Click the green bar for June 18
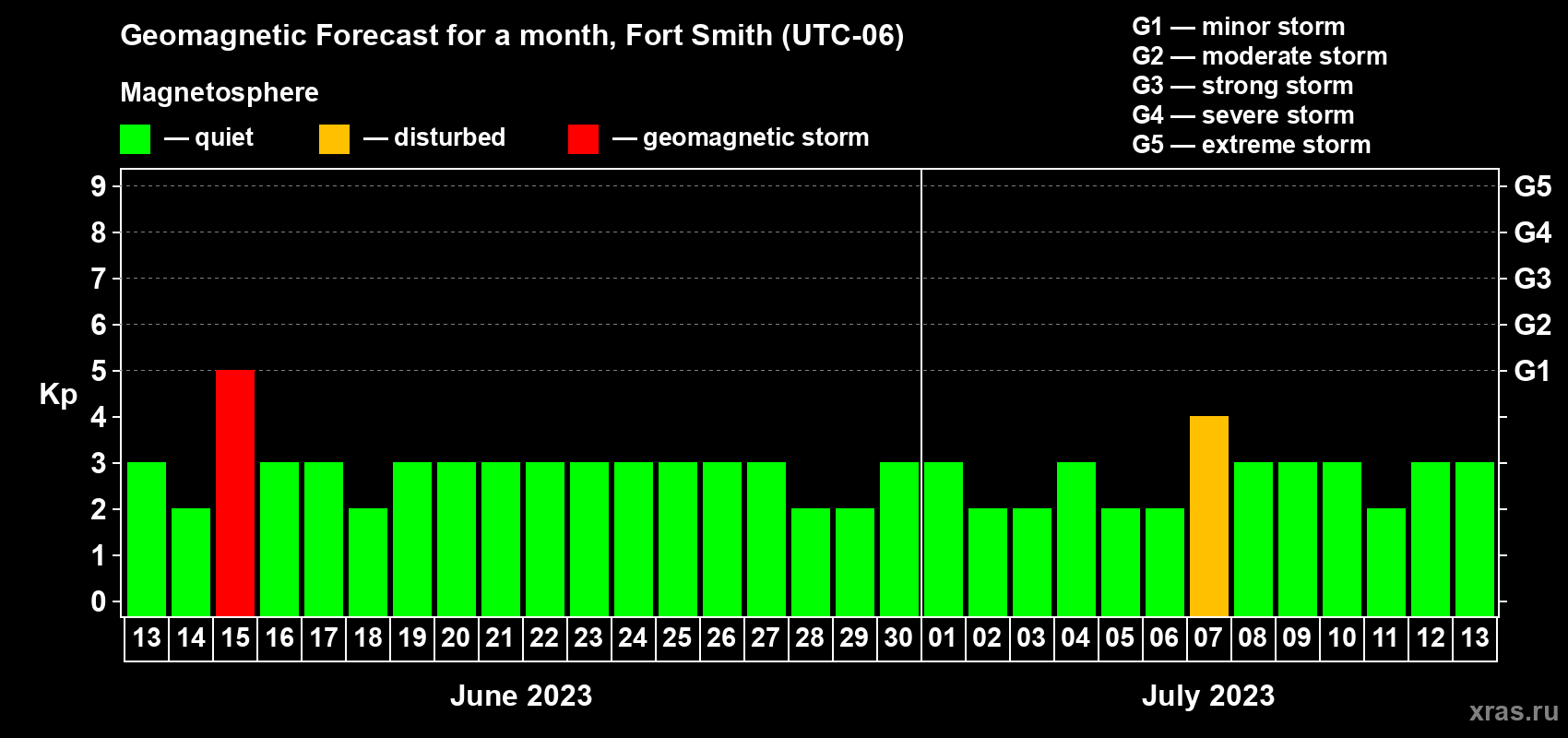The width and height of the screenshot is (1568, 738). point(368,562)
